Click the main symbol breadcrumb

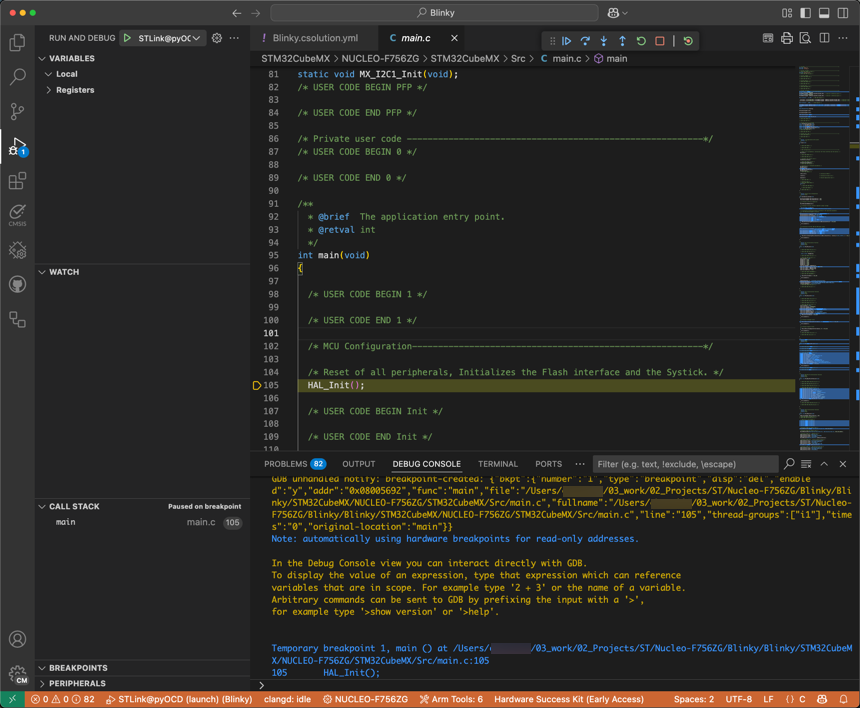610,59
